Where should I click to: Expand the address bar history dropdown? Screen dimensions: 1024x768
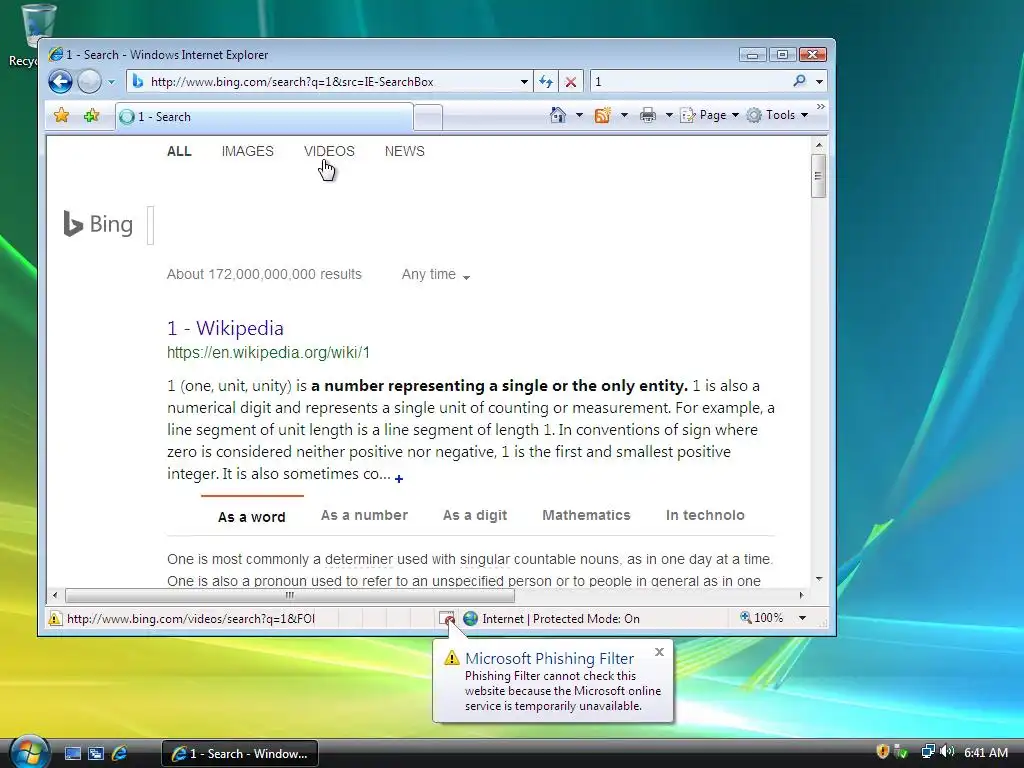pyautogui.click(x=524, y=82)
